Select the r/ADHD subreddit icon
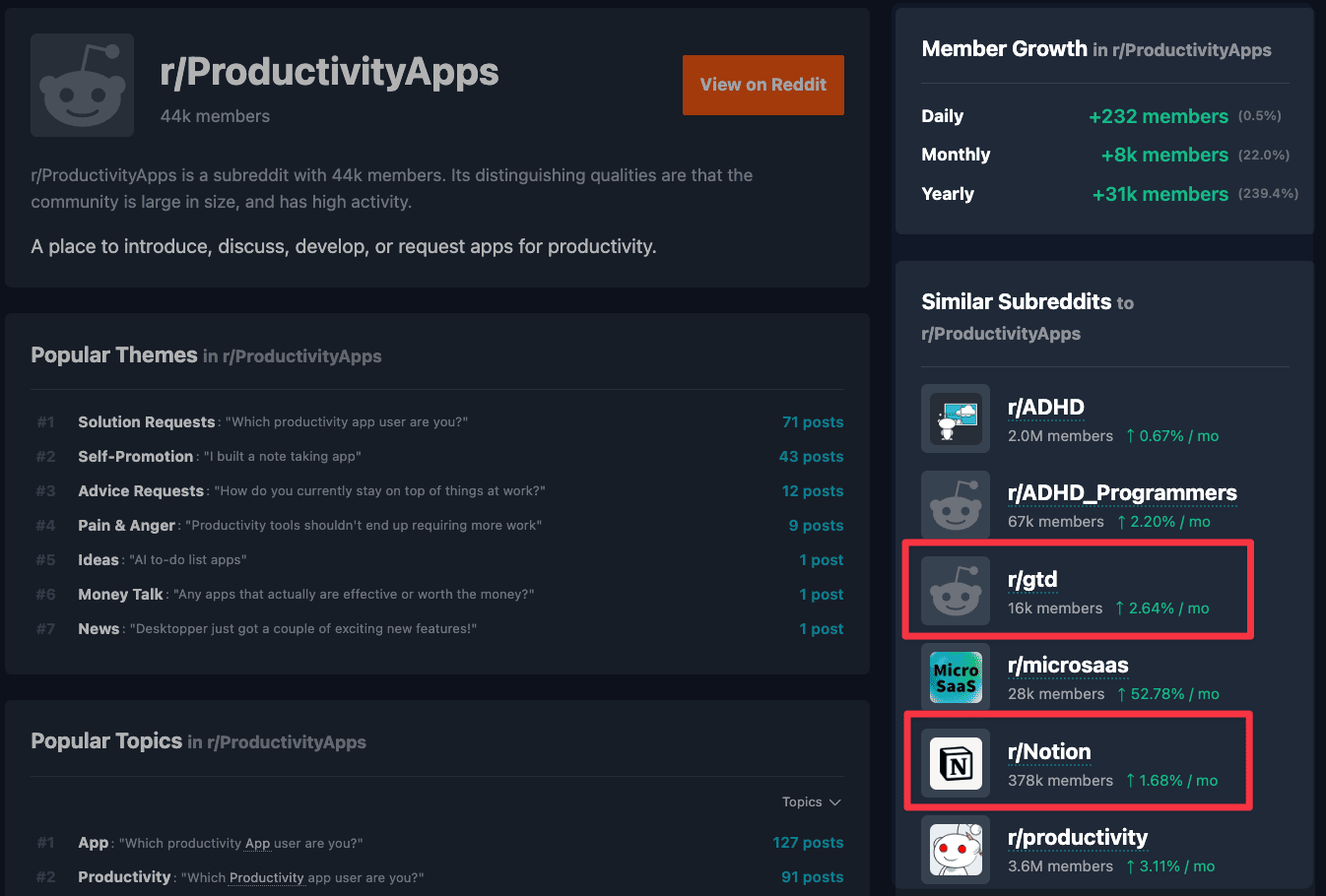Viewport: 1326px width, 896px height. (955, 418)
